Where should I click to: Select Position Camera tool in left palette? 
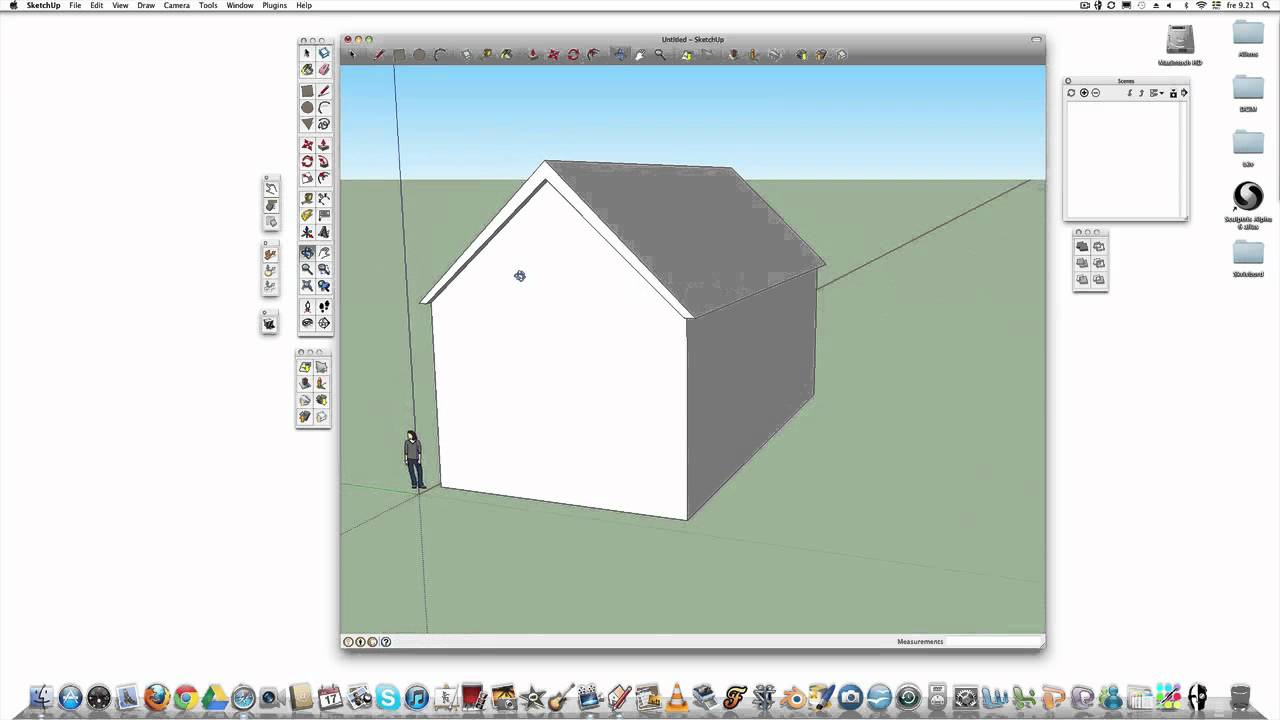[307, 307]
